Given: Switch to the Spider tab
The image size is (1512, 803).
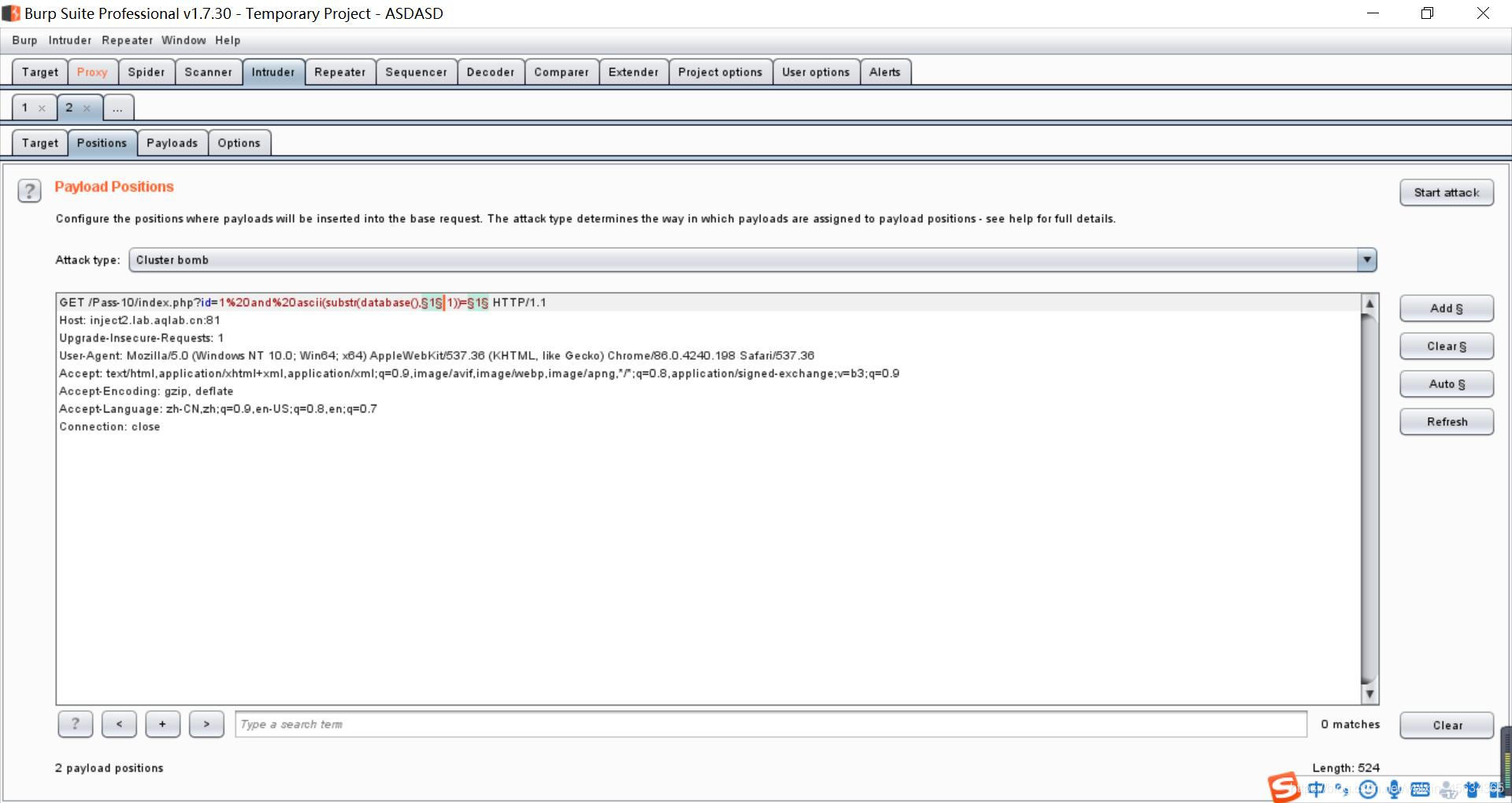Looking at the screenshot, I should [x=146, y=72].
